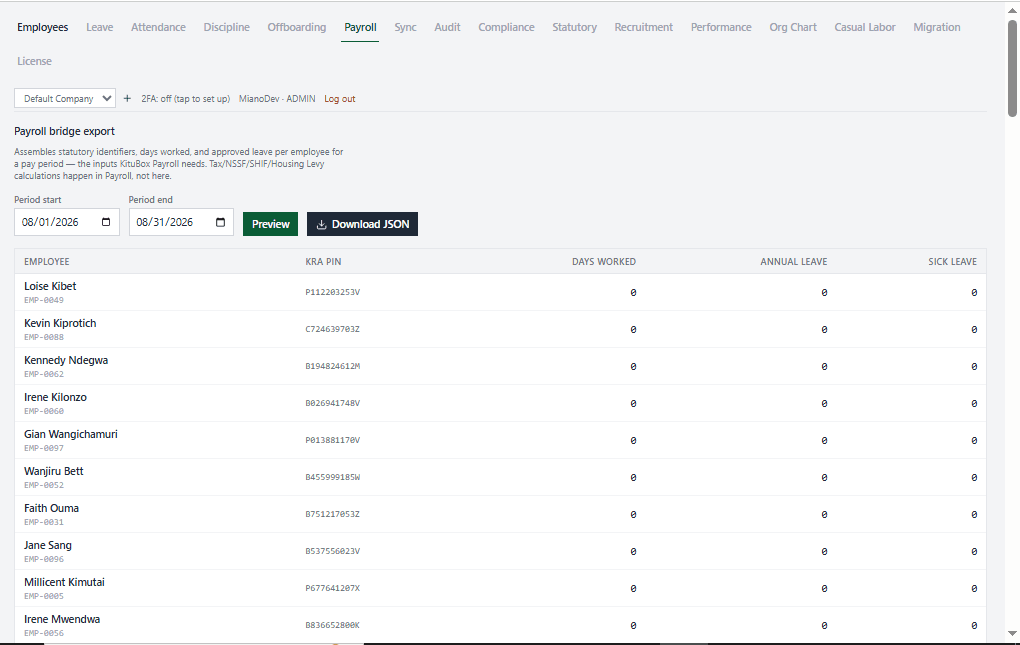Select employee Wanjiru Bett
Viewport: 1020px width, 645px height.
click(x=54, y=471)
